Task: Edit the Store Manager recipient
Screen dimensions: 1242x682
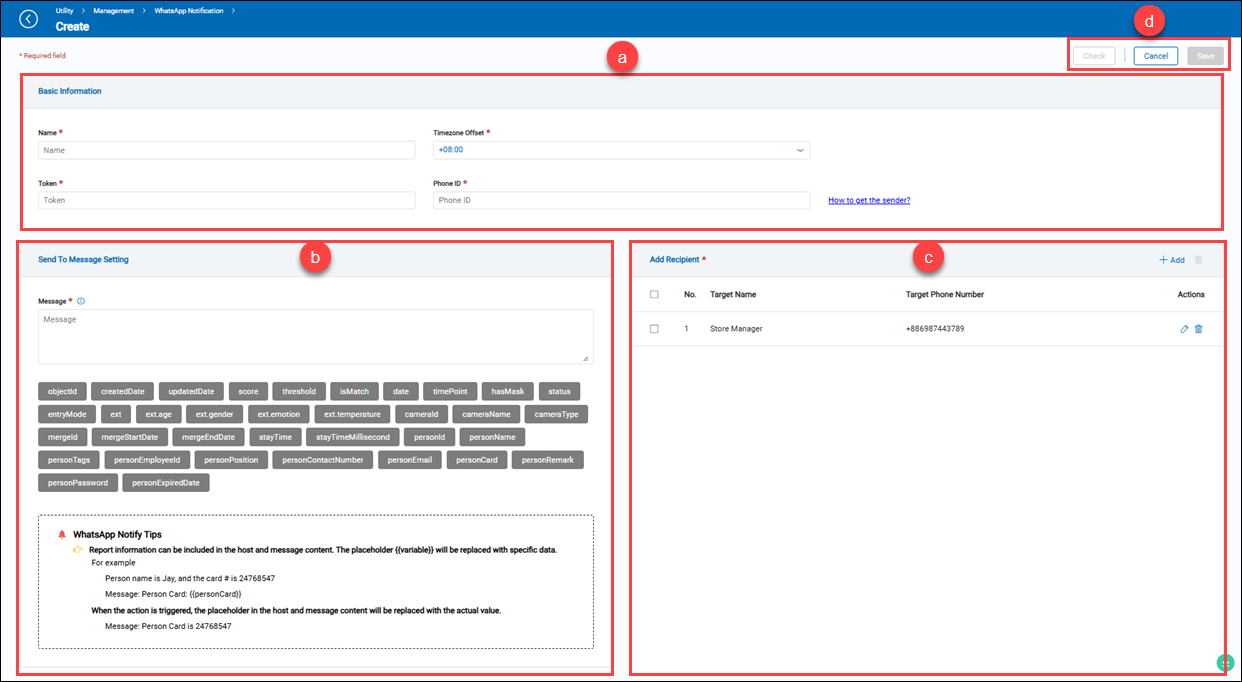Action: point(1184,329)
